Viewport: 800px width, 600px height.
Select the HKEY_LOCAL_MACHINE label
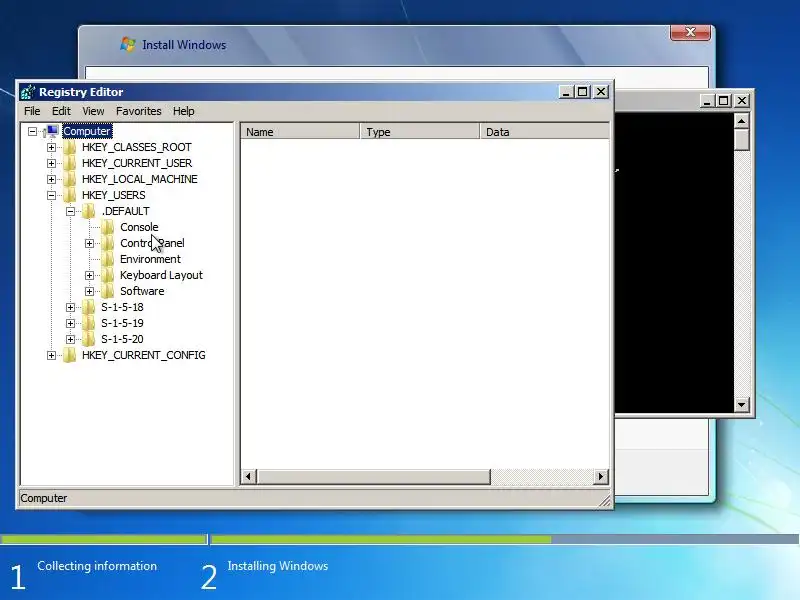(x=140, y=179)
